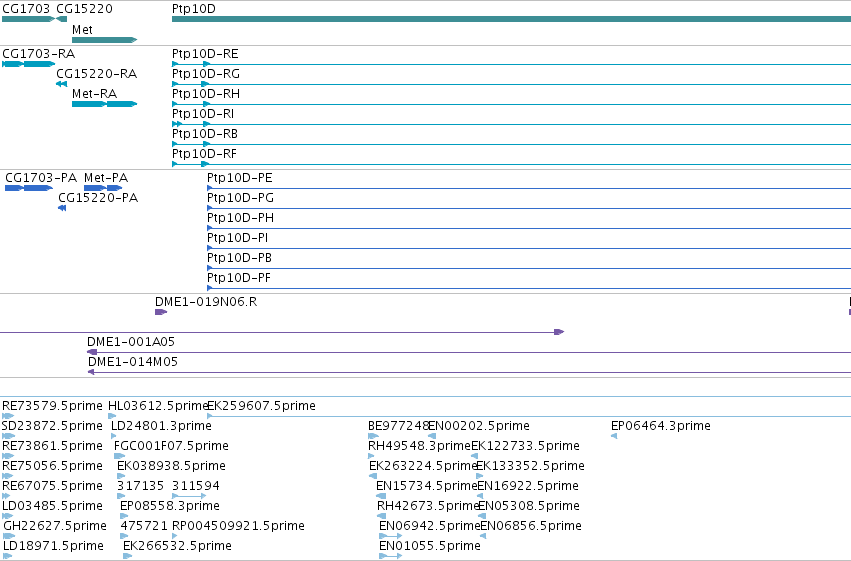Click the GH22627.5prime label
This screenshot has height=561, width=851.
pyautogui.click(x=55, y=526)
